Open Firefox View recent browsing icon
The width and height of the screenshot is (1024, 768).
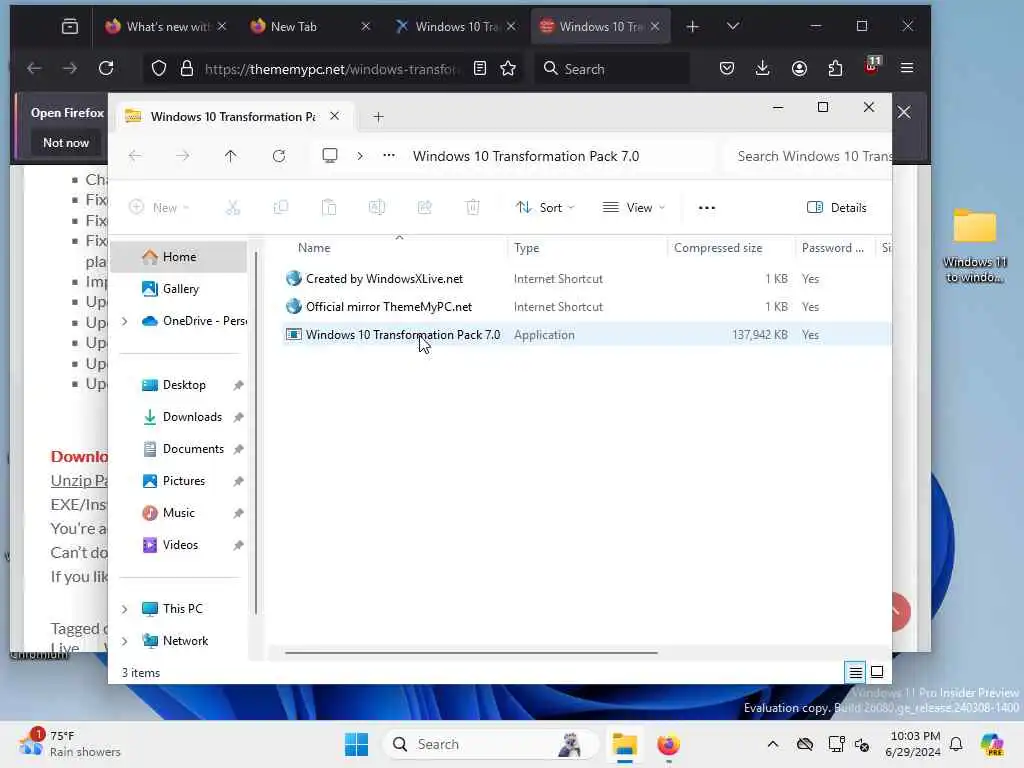click(x=70, y=26)
